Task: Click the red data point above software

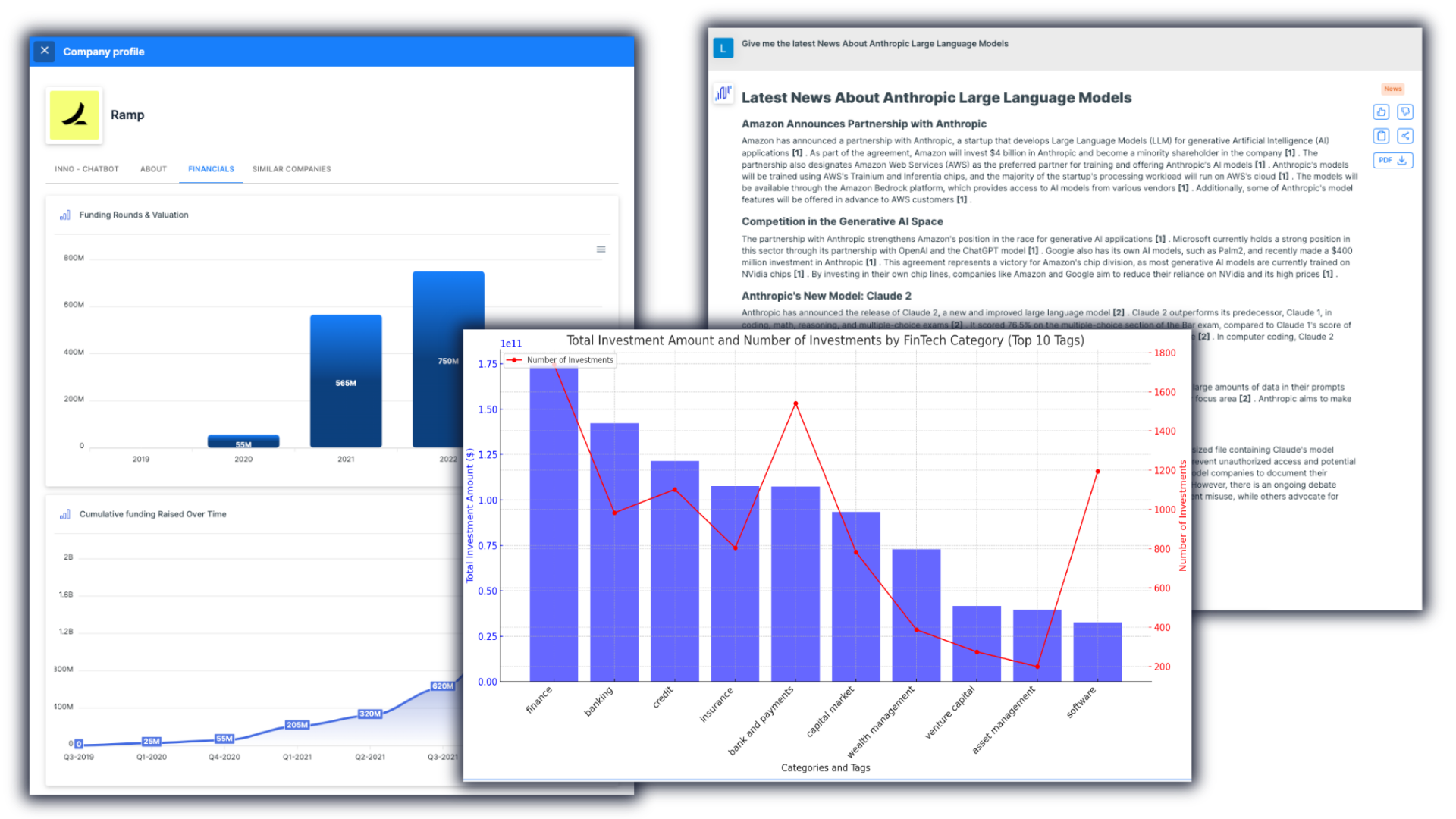Action: coord(1098,472)
